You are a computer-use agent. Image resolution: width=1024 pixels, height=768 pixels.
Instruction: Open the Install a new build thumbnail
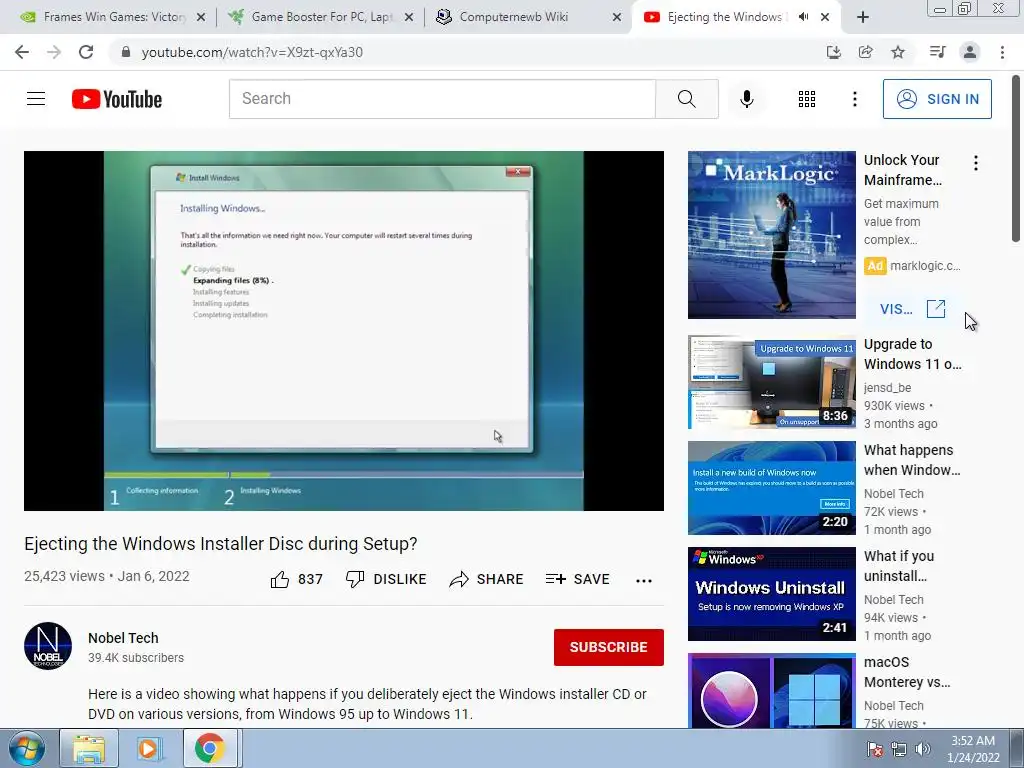[771, 488]
